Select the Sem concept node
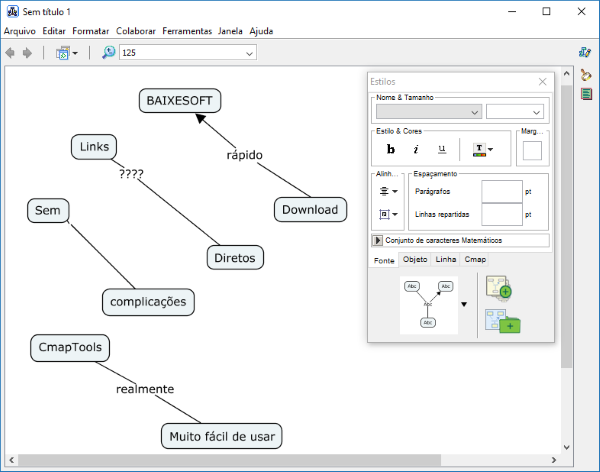This screenshot has height=472, width=600. tap(48, 211)
